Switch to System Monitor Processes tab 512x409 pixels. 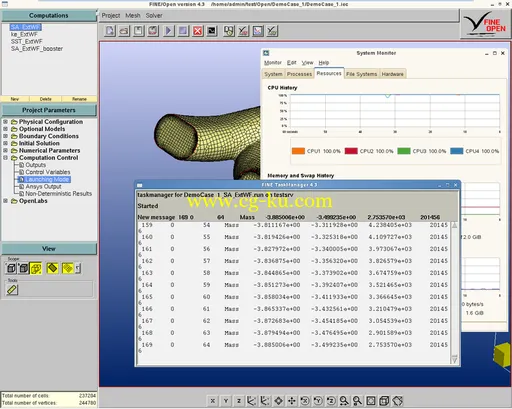click(299, 74)
